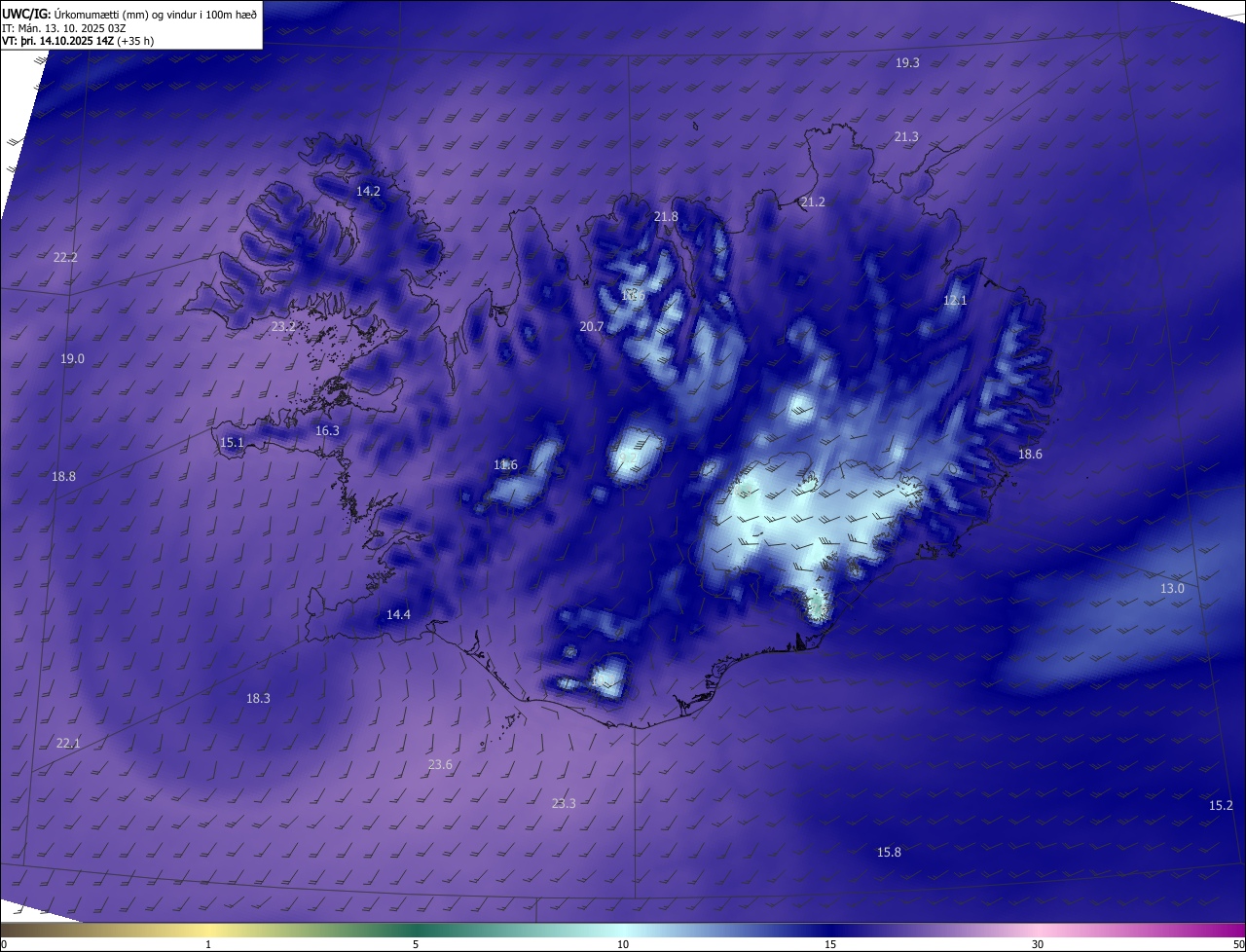
Task: Click the UWC/IG map title text
Action: [x=130, y=14]
